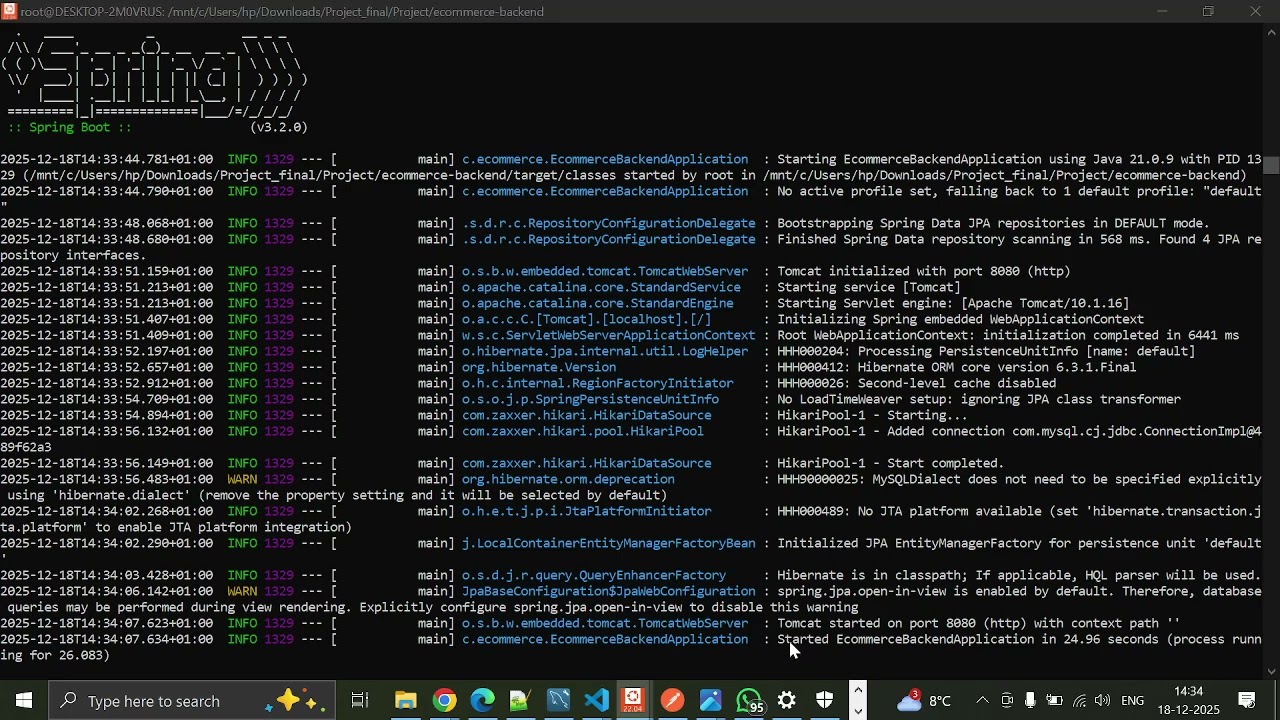
Task: Click the taskbar search box
Action: 192,701
